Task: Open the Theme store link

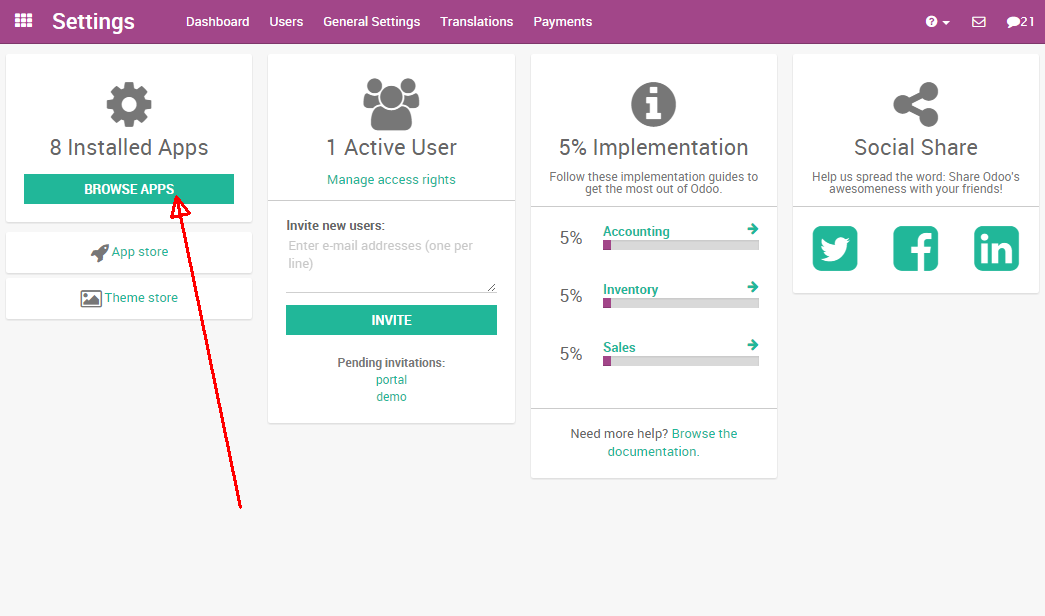Action: [x=141, y=298]
